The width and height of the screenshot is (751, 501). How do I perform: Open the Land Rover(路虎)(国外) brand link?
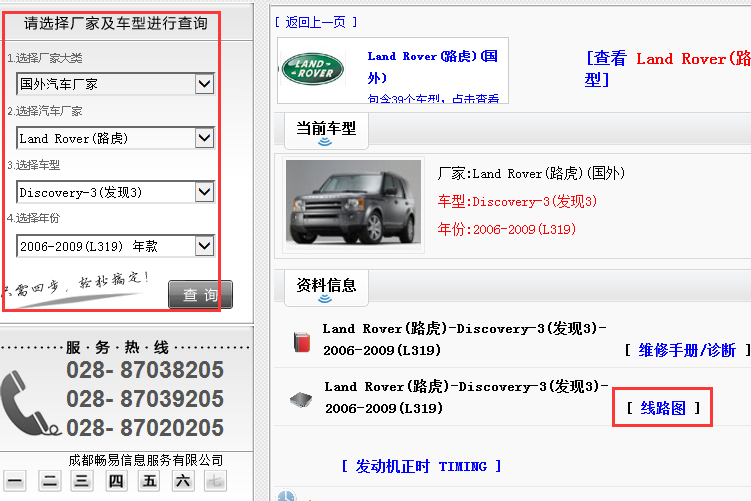click(x=432, y=67)
